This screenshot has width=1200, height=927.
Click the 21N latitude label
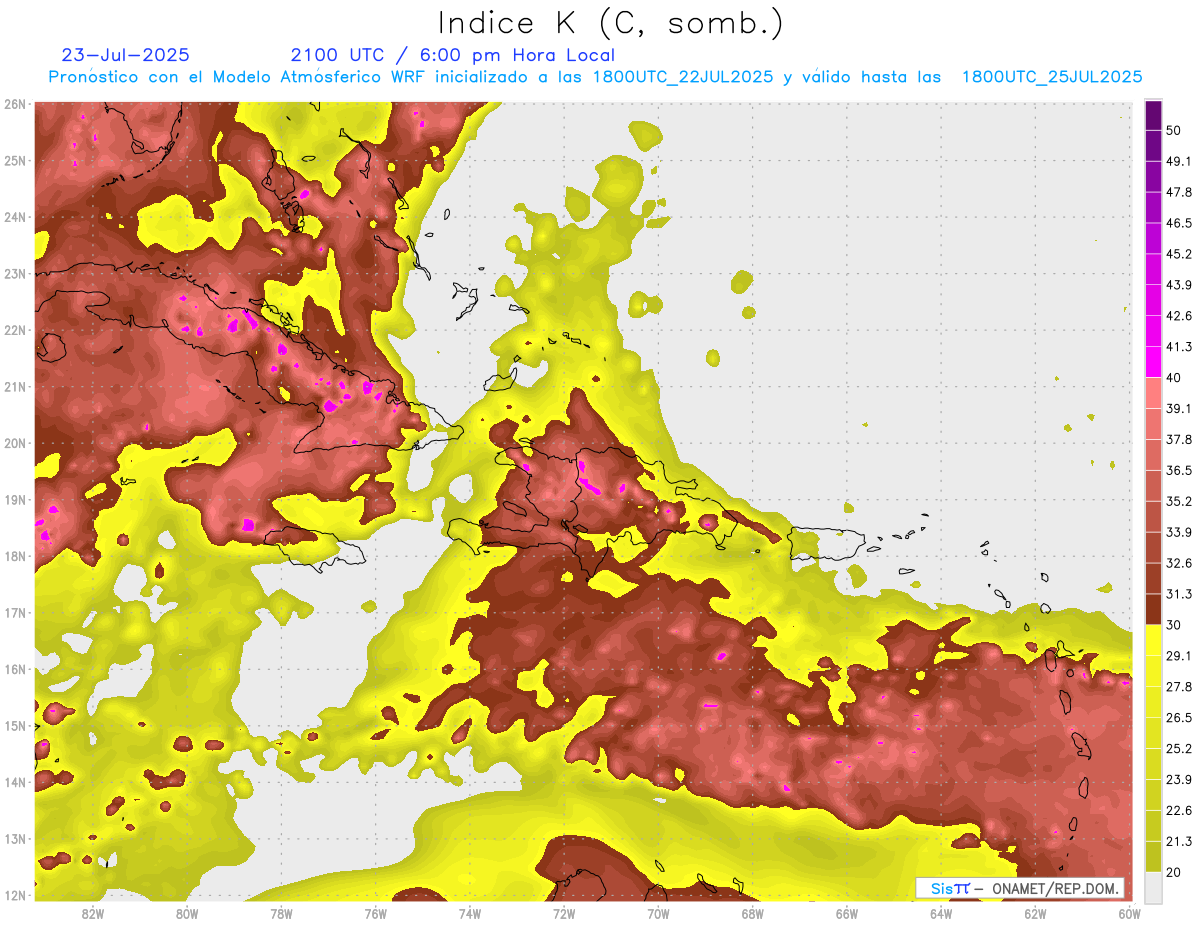pos(15,386)
